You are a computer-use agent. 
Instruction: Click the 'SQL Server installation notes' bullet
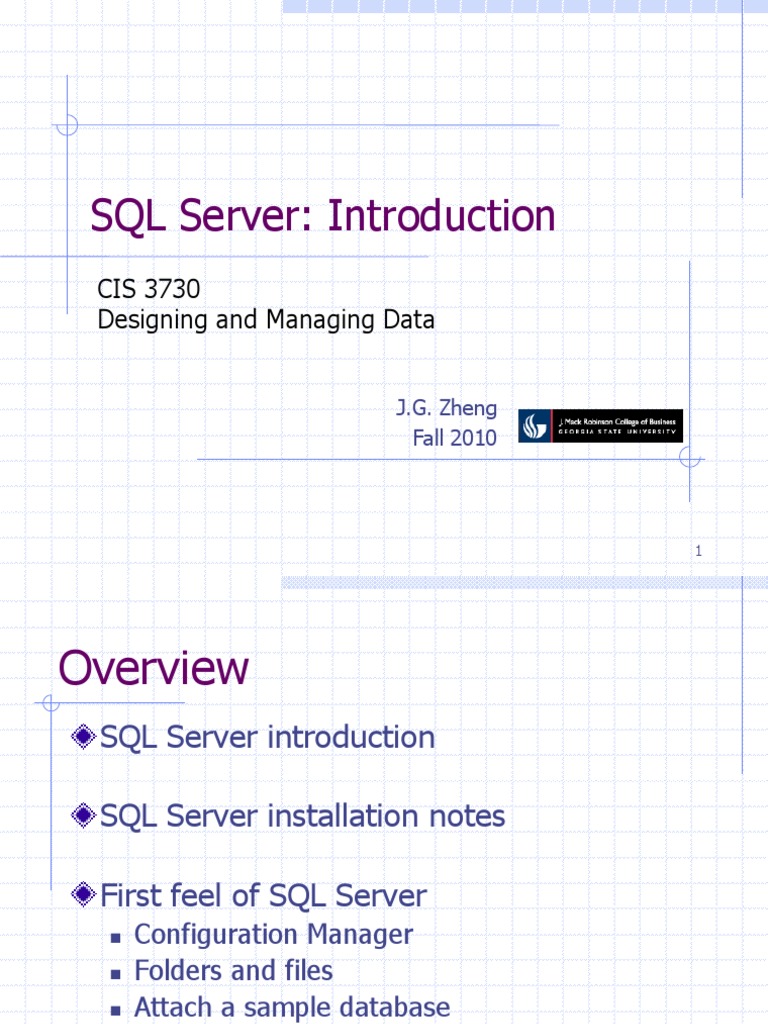coord(302,816)
